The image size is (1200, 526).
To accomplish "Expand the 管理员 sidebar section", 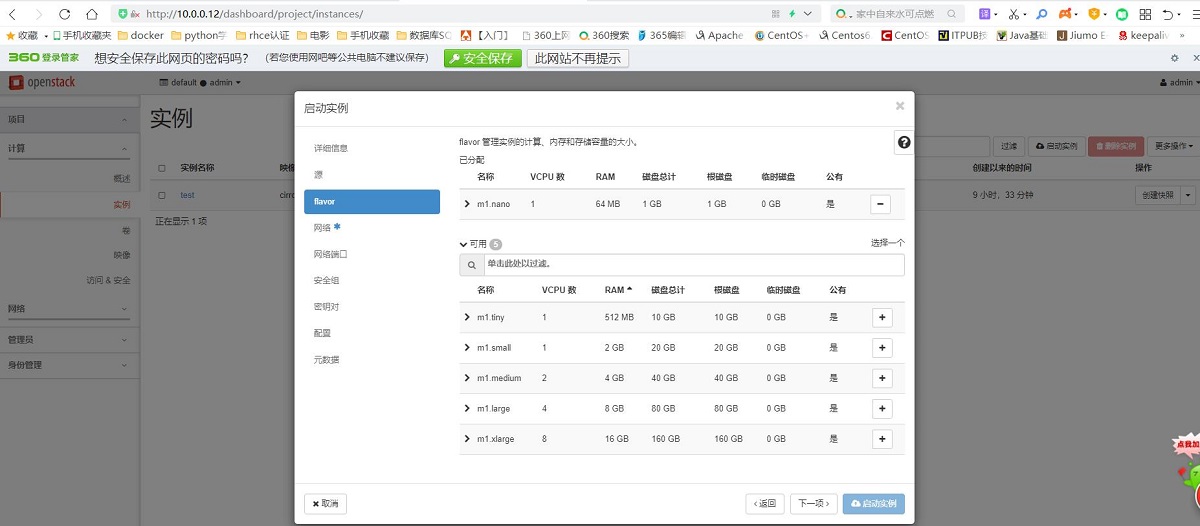I will [x=69, y=340].
